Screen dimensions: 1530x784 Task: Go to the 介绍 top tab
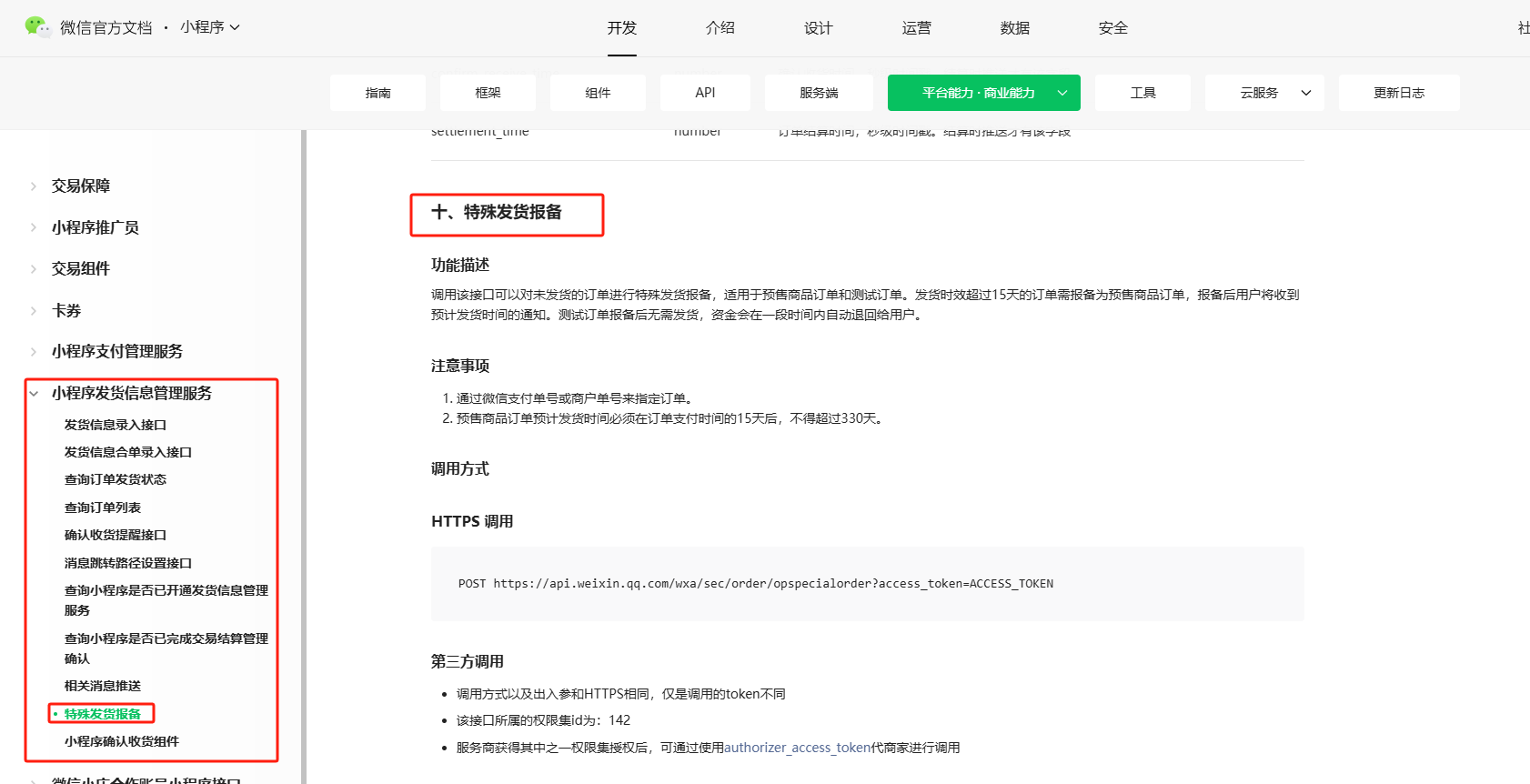(x=720, y=28)
